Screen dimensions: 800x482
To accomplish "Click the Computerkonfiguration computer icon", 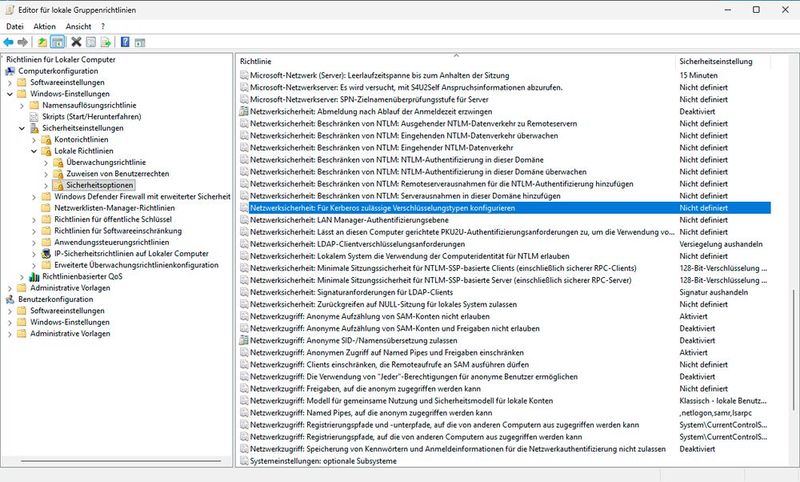I will pos(10,71).
